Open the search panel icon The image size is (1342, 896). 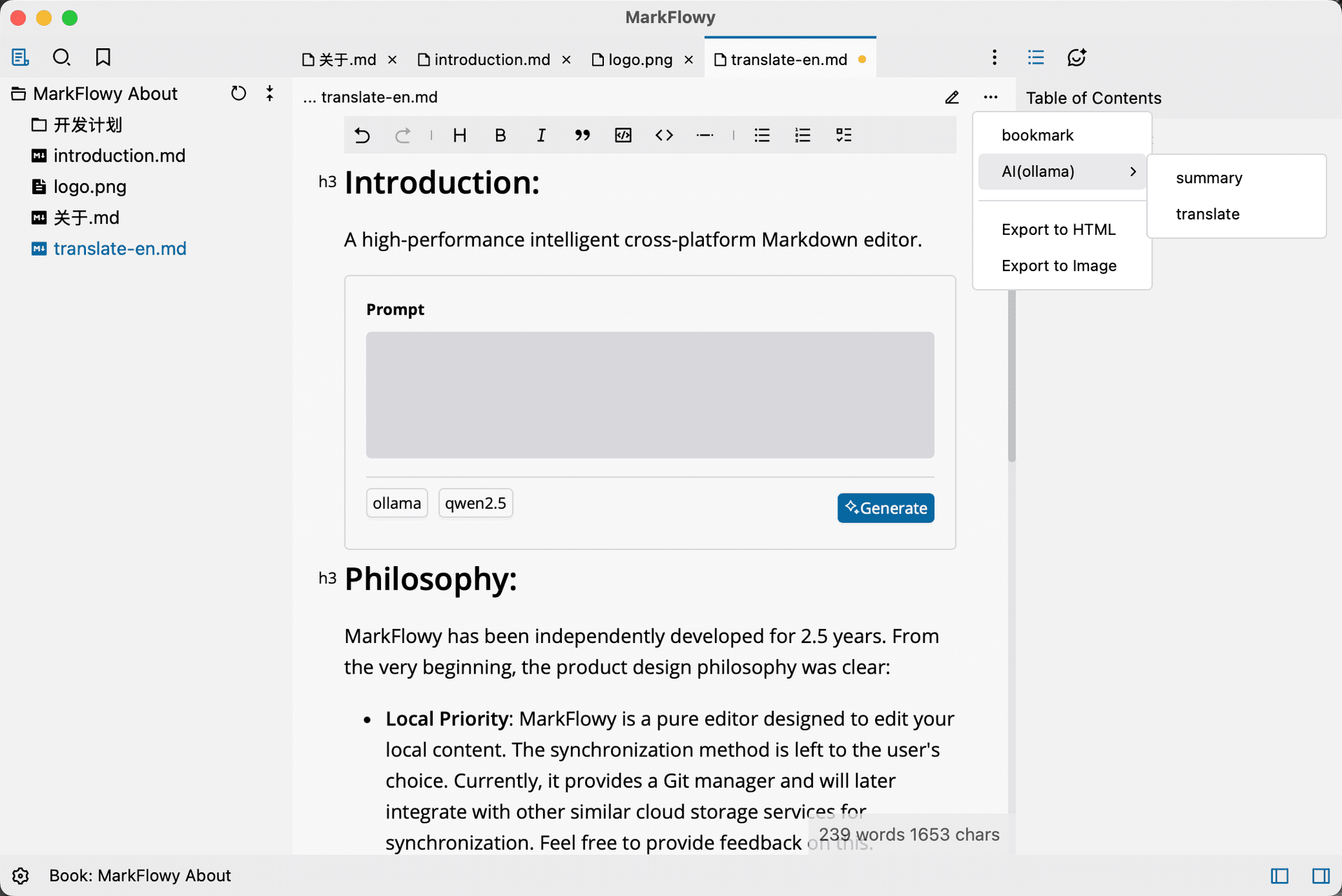[x=62, y=57]
